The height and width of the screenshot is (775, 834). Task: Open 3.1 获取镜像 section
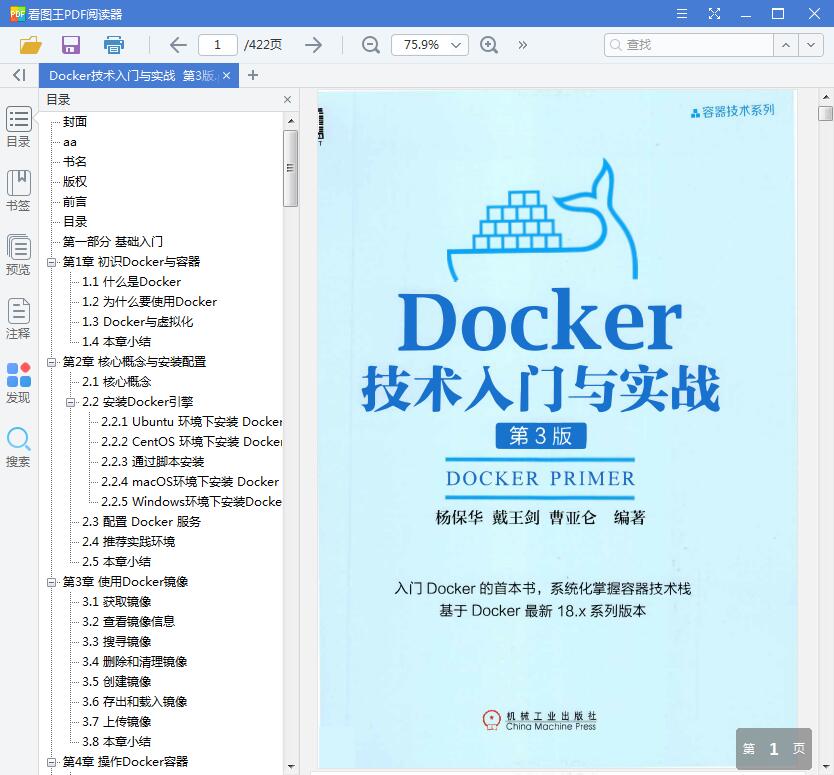pos(116,602)
